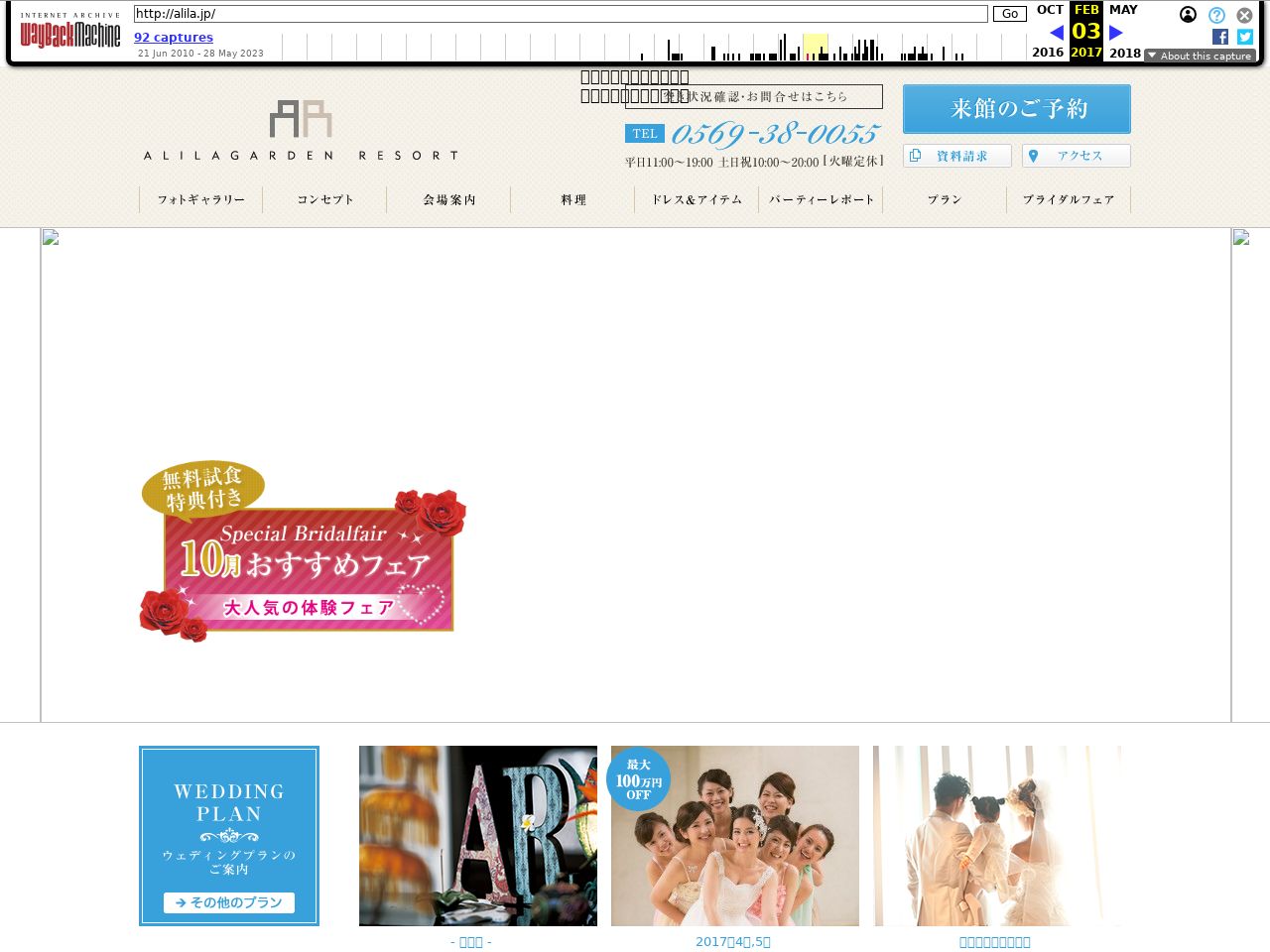Open the family wedding photo thumbnail

click(x=997, y=836)
